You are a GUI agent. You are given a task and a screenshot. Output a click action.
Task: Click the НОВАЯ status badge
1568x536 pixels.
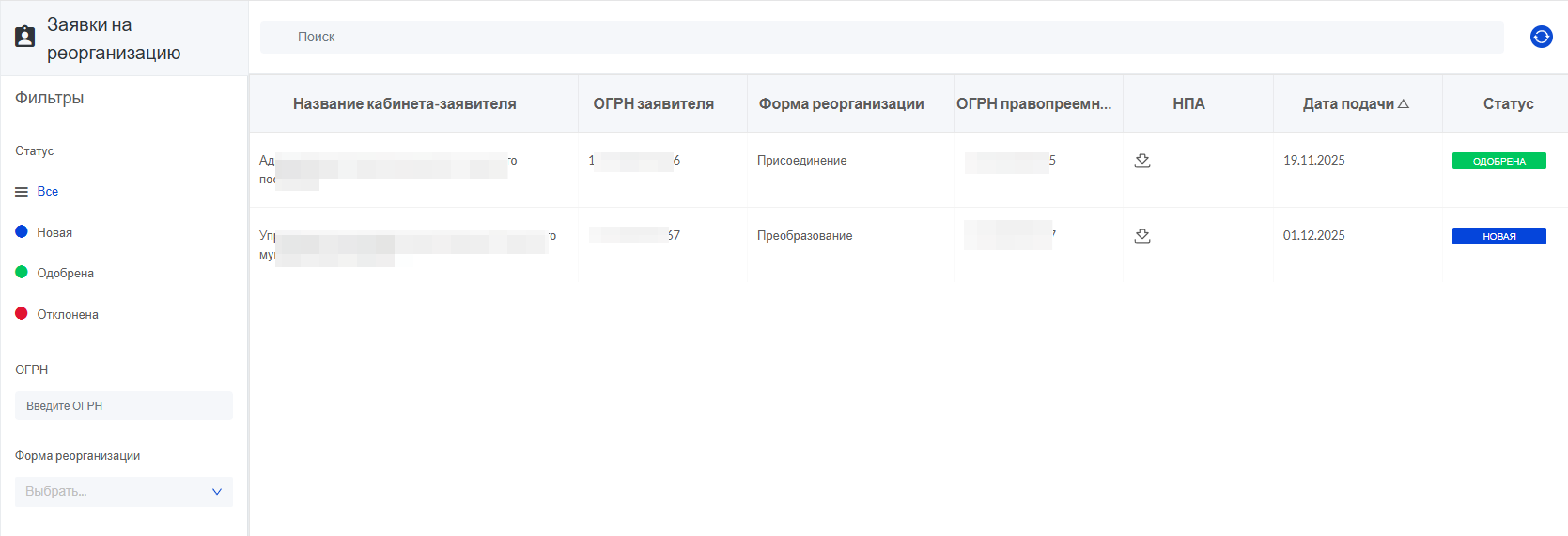pos(1498,236)
